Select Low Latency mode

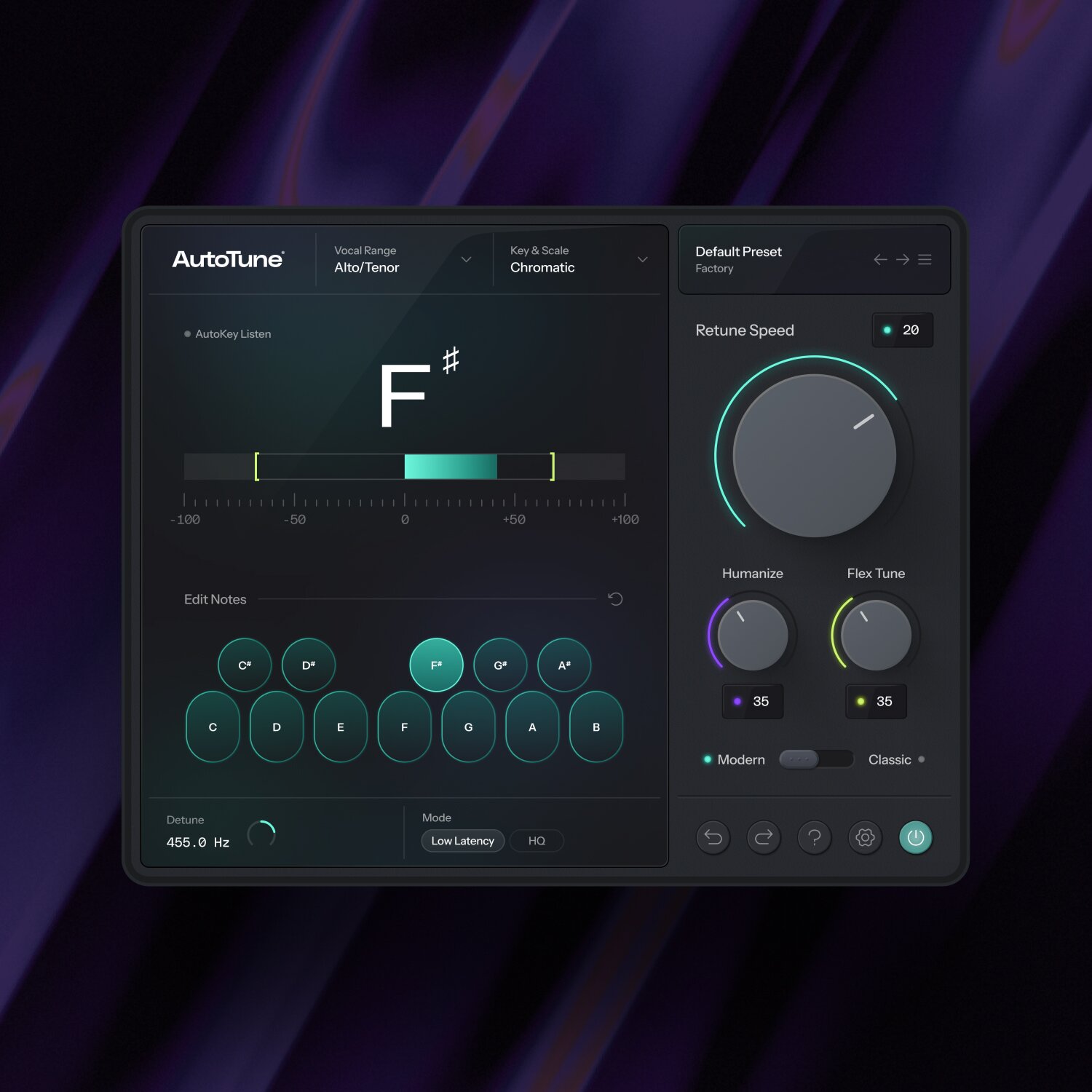tap(463, 841)
